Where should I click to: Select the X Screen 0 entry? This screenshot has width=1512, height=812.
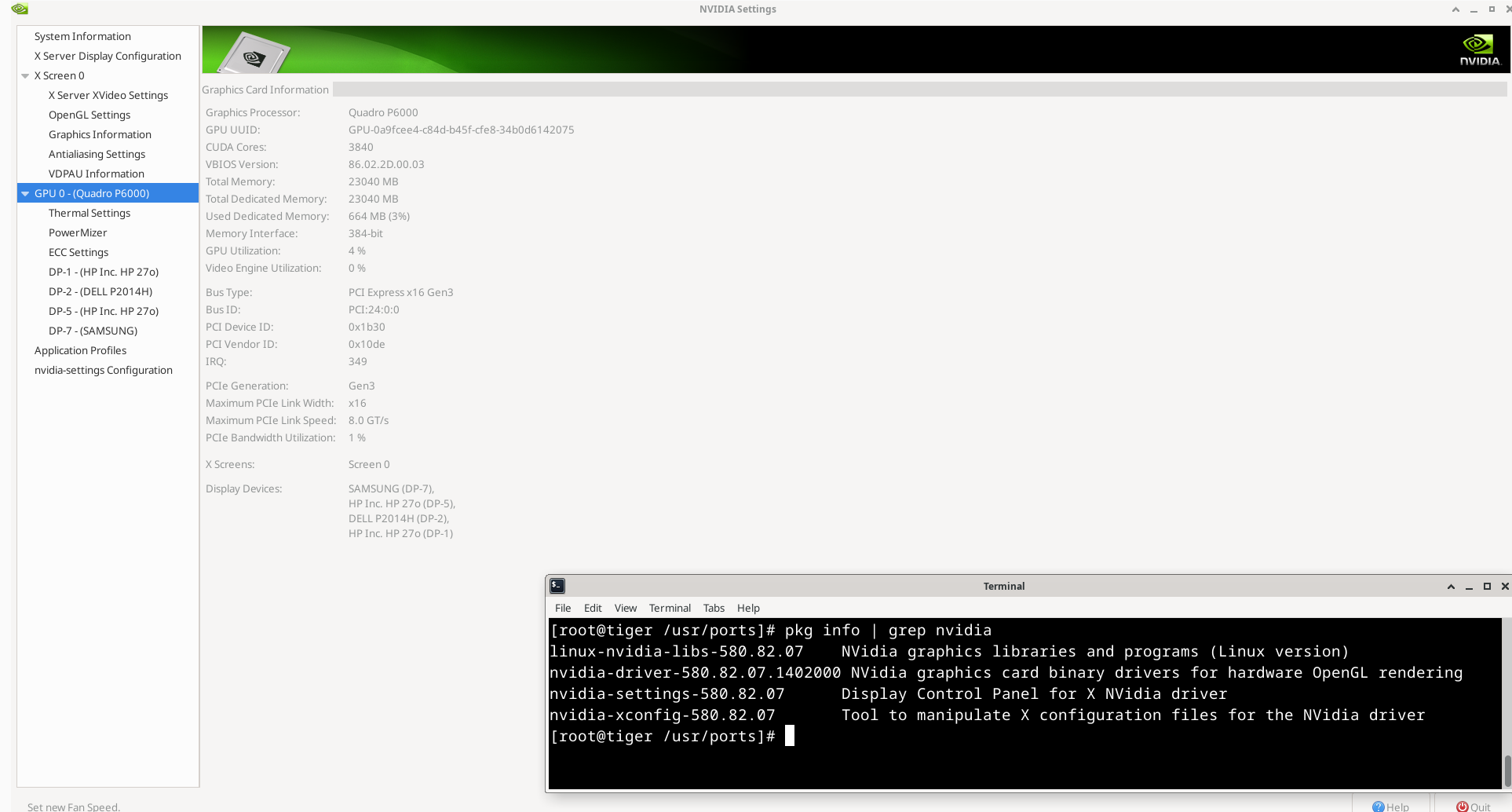59,75
